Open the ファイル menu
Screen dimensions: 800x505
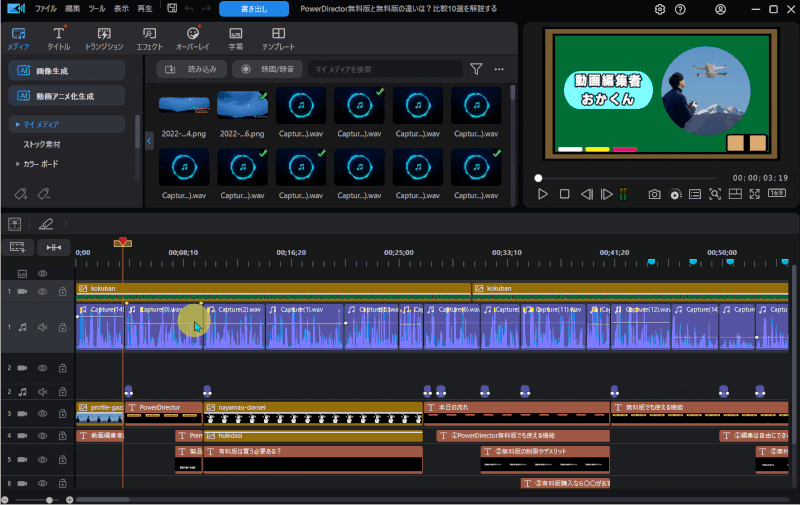[x=45, y=9]
